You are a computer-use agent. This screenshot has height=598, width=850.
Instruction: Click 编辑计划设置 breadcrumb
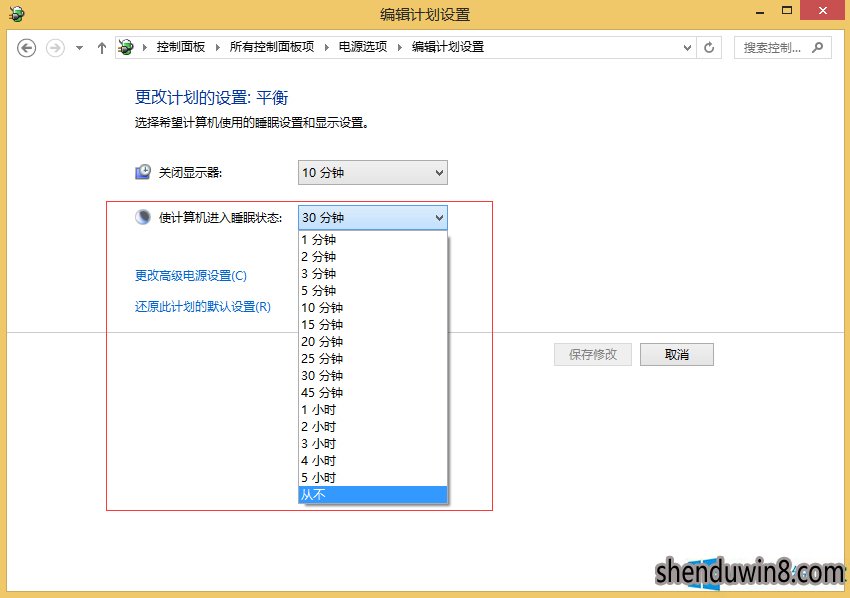click(448, 47)
